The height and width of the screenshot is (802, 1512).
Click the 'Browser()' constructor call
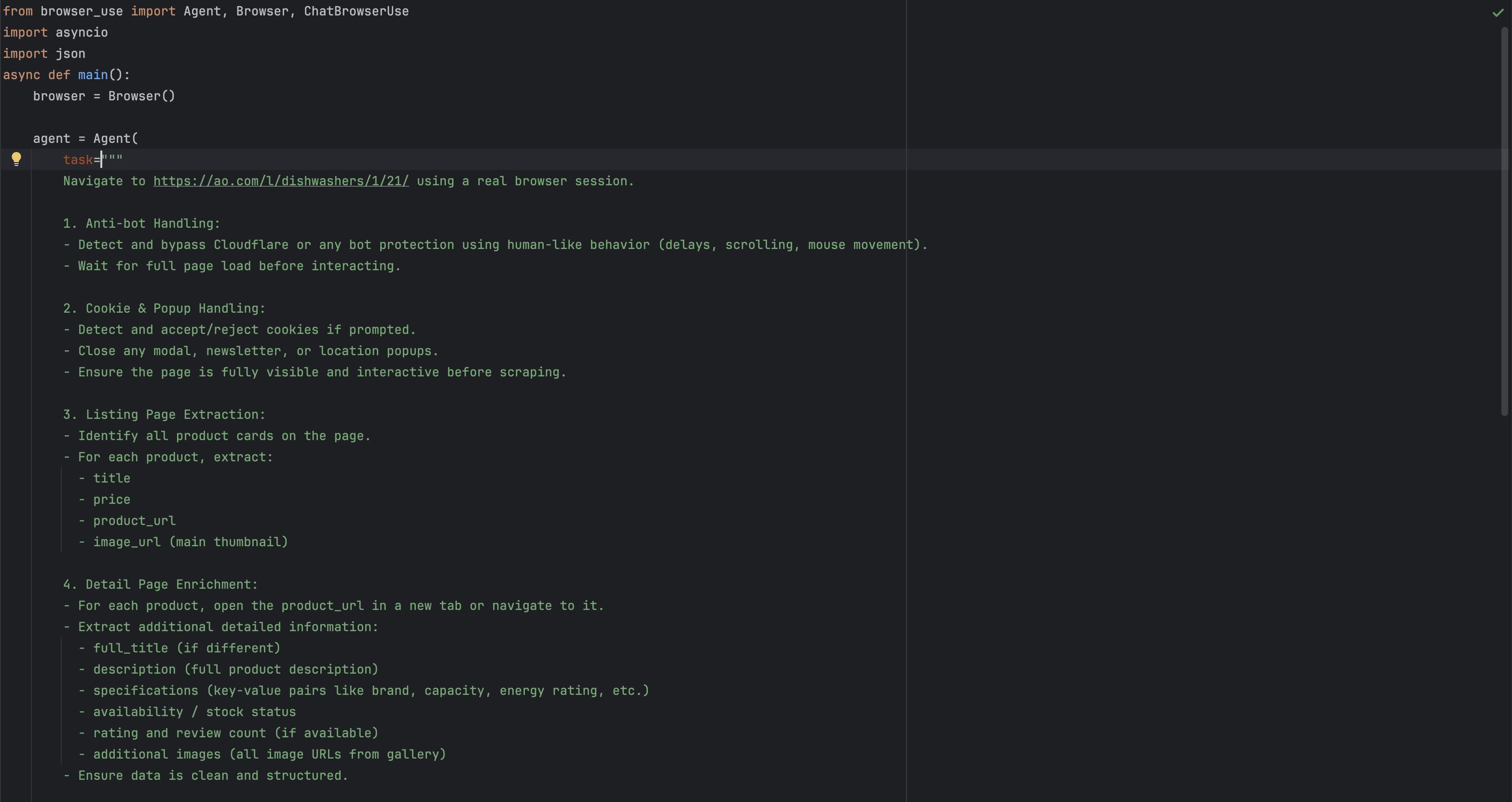pyautogui.click(x=141, y=96)
